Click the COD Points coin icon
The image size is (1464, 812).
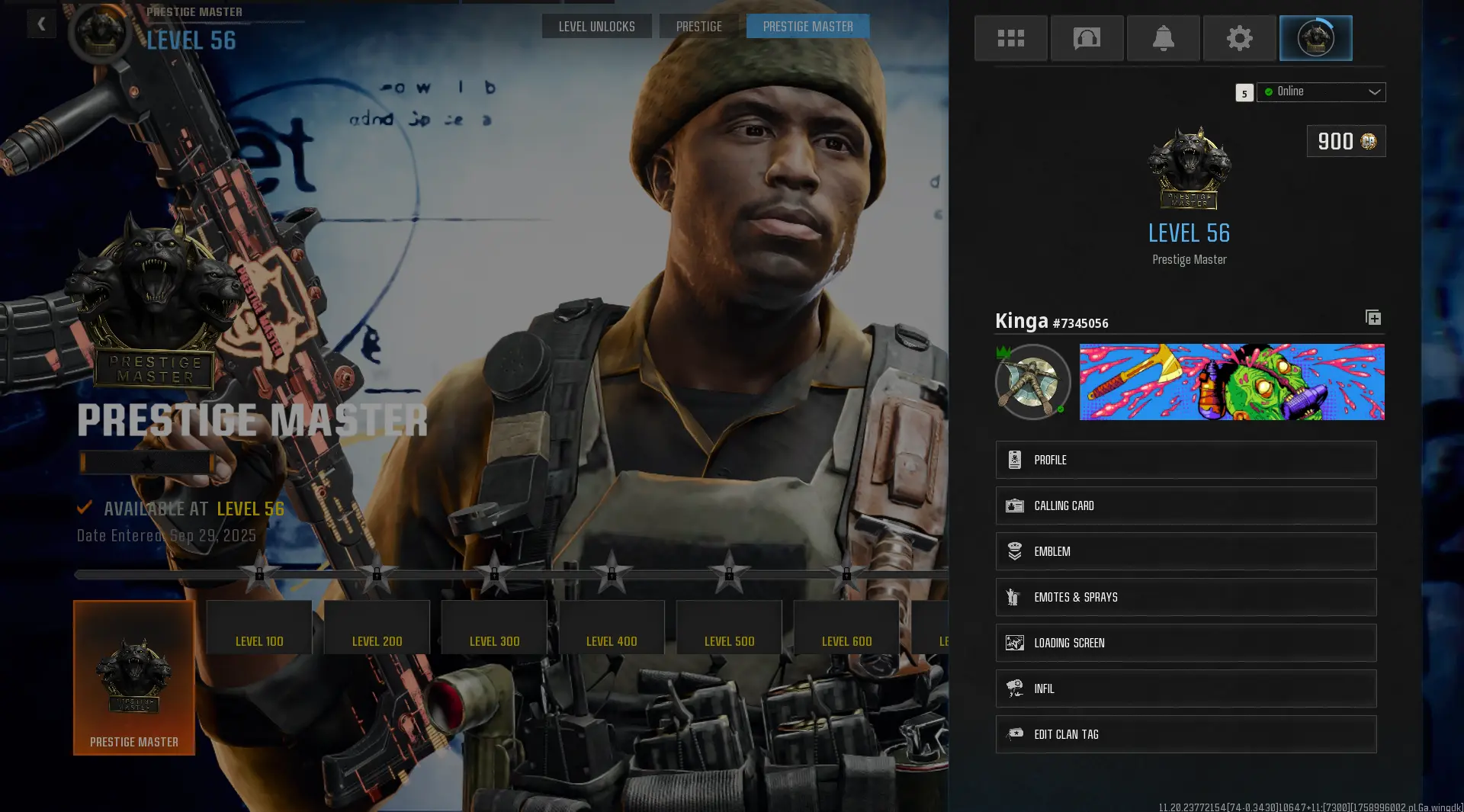[x=1369, y=141]
